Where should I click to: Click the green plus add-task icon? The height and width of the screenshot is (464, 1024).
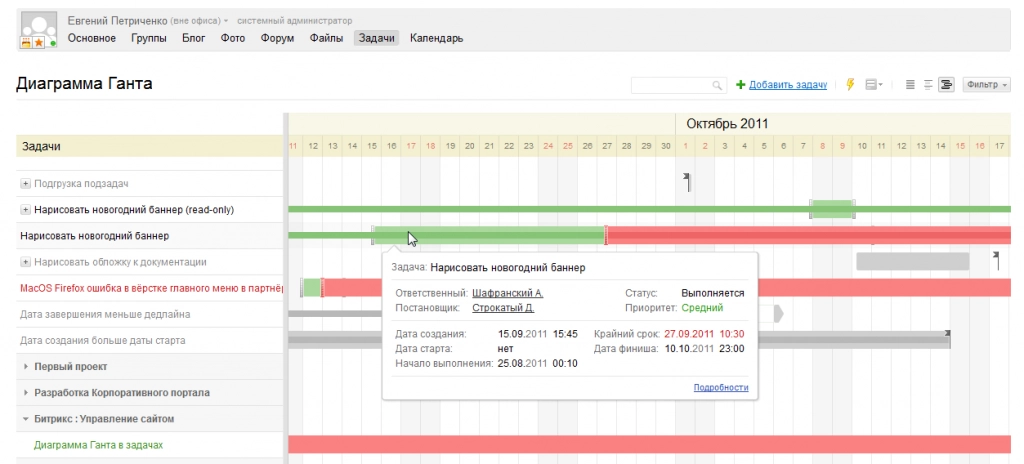pyautogui.click(x=741, y=85)
